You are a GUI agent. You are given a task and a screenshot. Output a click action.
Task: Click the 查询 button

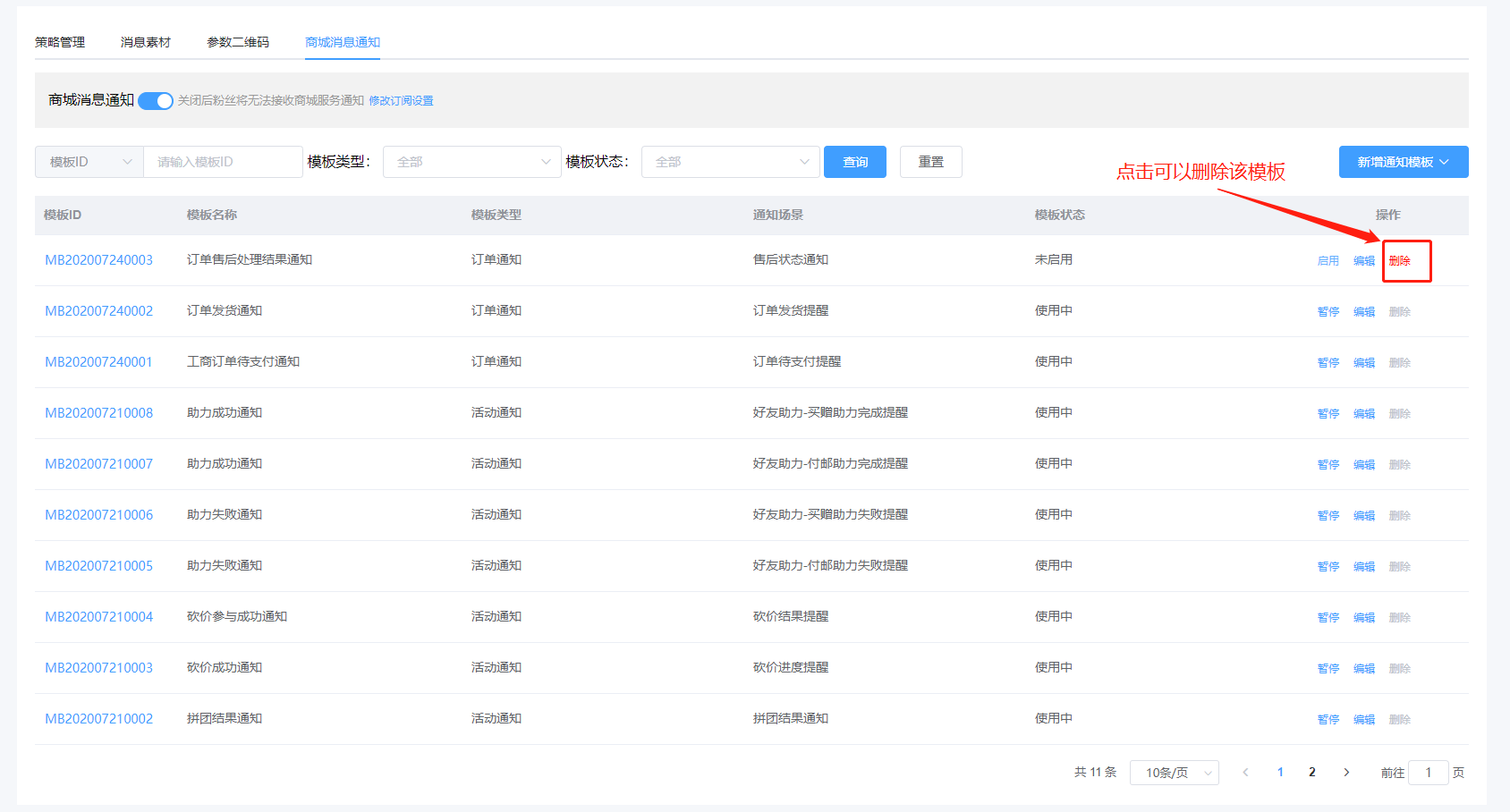pyautogui.click(x=854, y=162)
